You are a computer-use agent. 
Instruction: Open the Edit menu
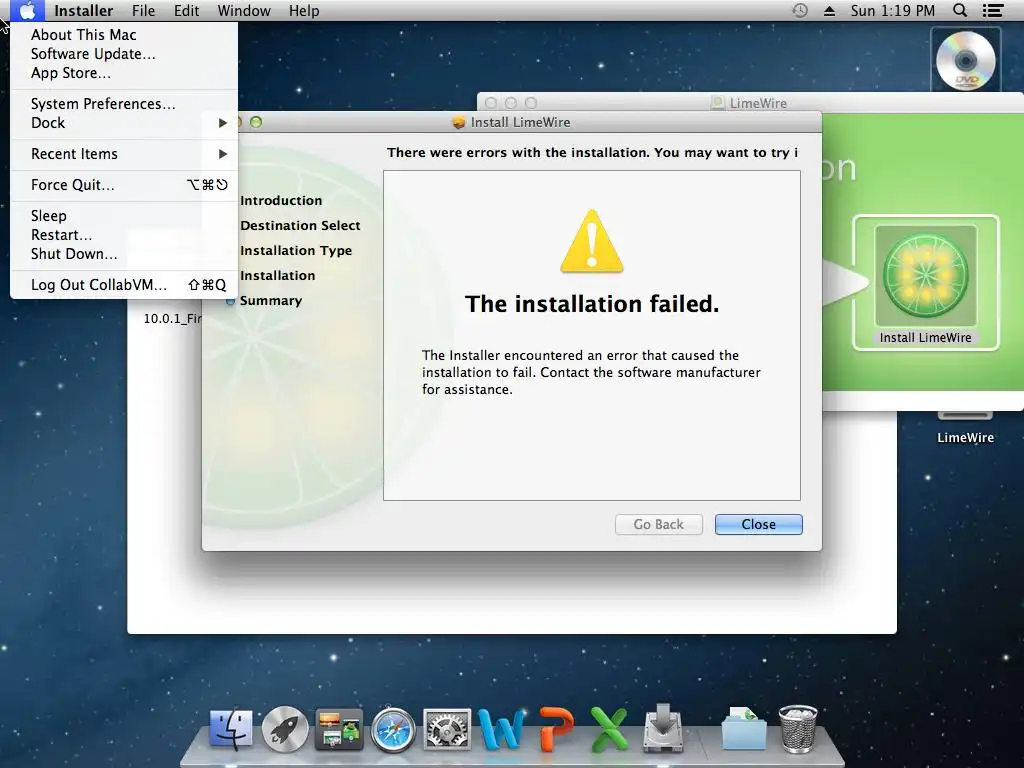(x=186, y=10)
